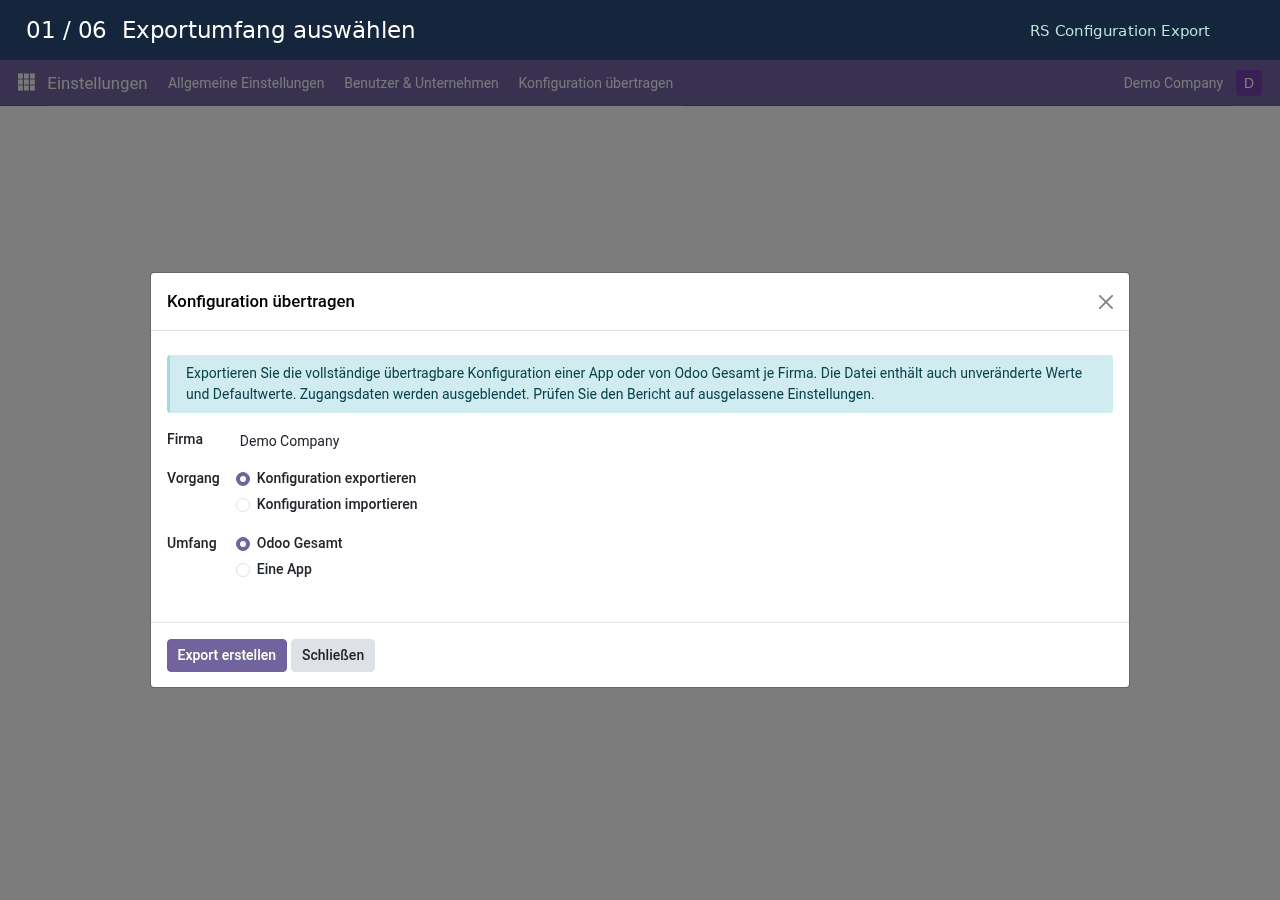1280x900 pixels.
Task: Open Konfiguration übertragen menu item
Action: coord(595,83)
